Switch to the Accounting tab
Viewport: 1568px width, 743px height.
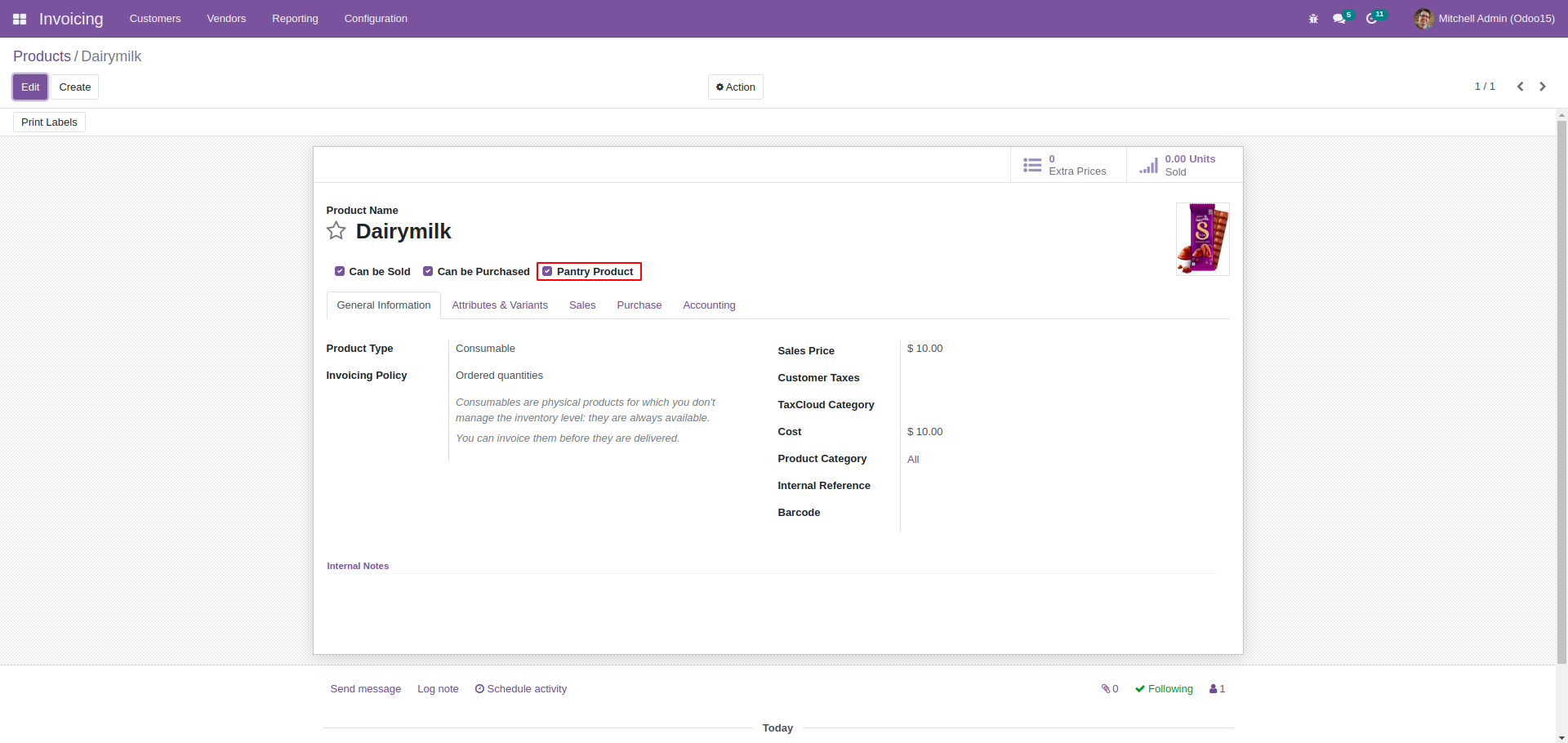pyautogui.click(x=709, y=305)
